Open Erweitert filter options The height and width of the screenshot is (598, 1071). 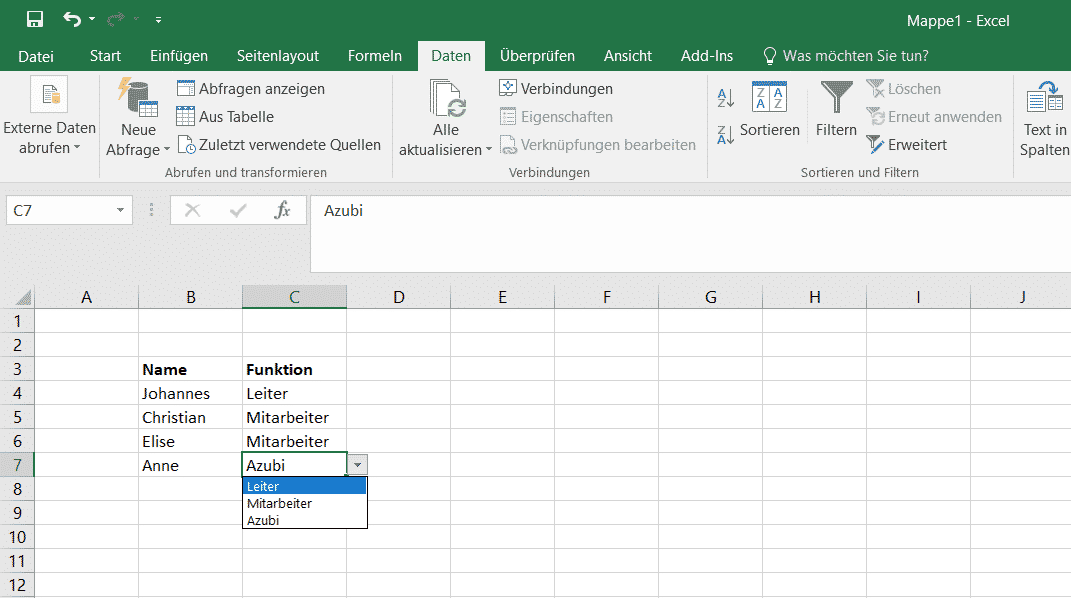point(906,145)
